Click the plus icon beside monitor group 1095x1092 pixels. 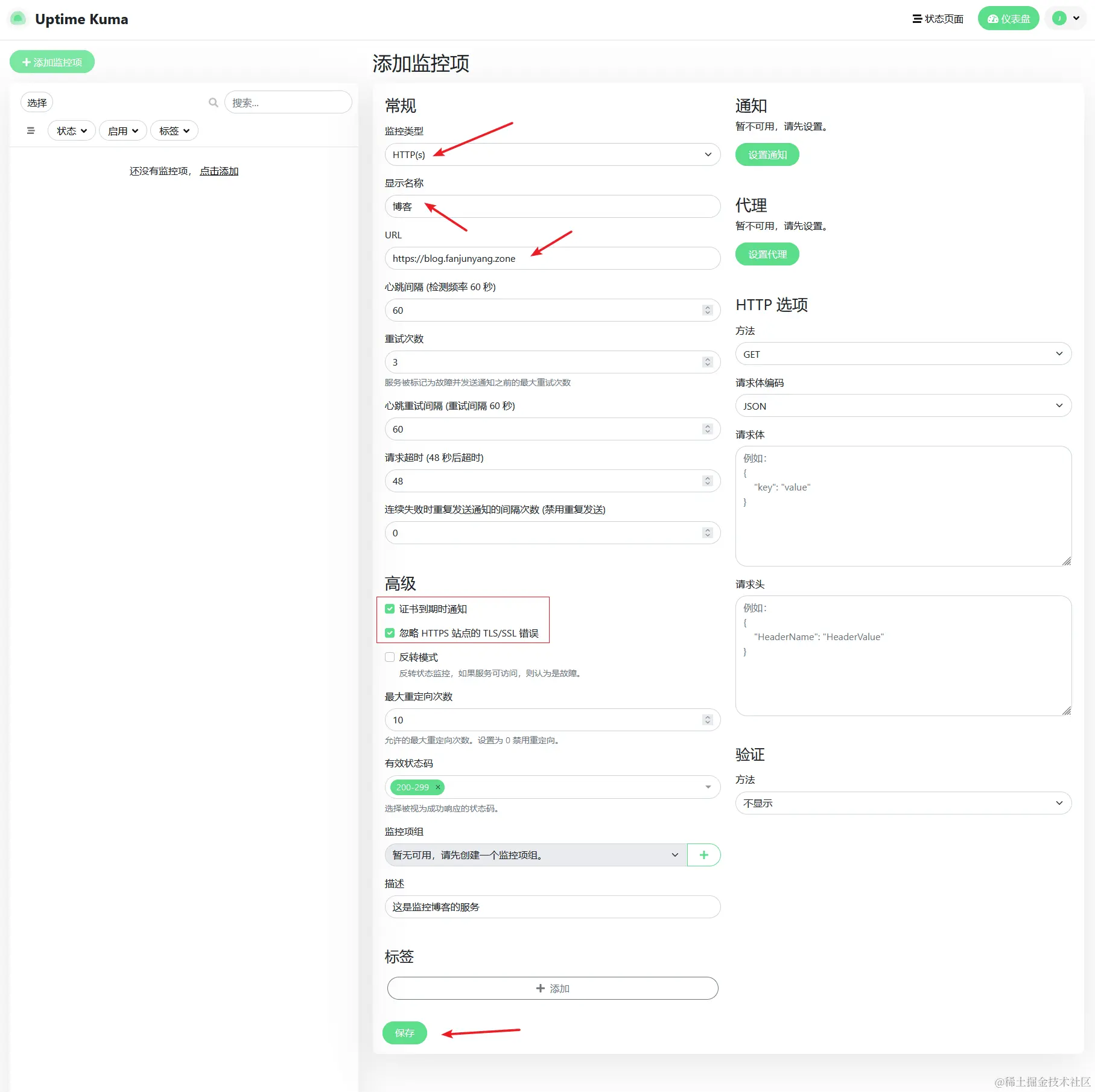point(703,855)
